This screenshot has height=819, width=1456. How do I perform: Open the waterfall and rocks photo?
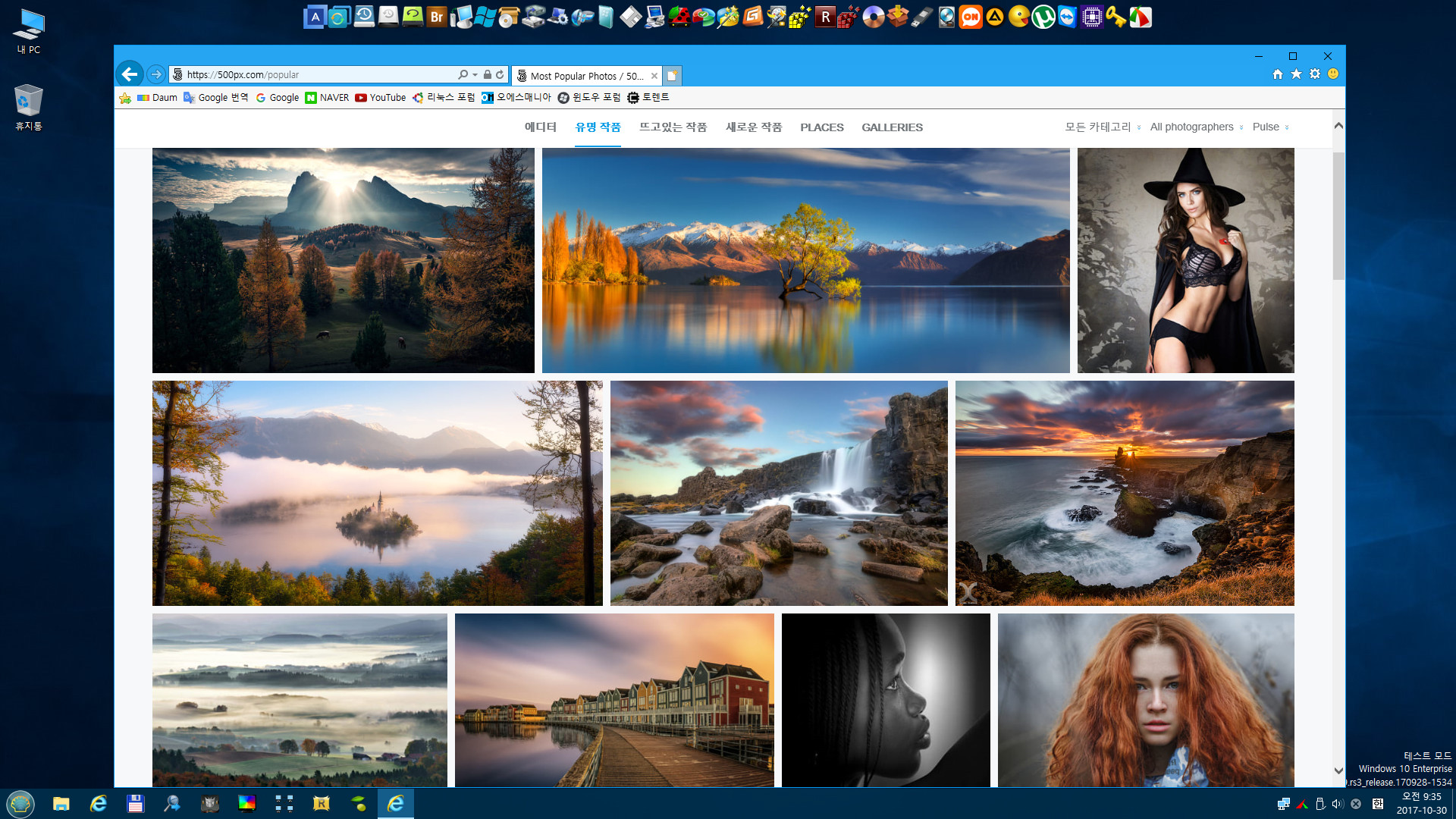pyautogui.click(x=779, y=493)
